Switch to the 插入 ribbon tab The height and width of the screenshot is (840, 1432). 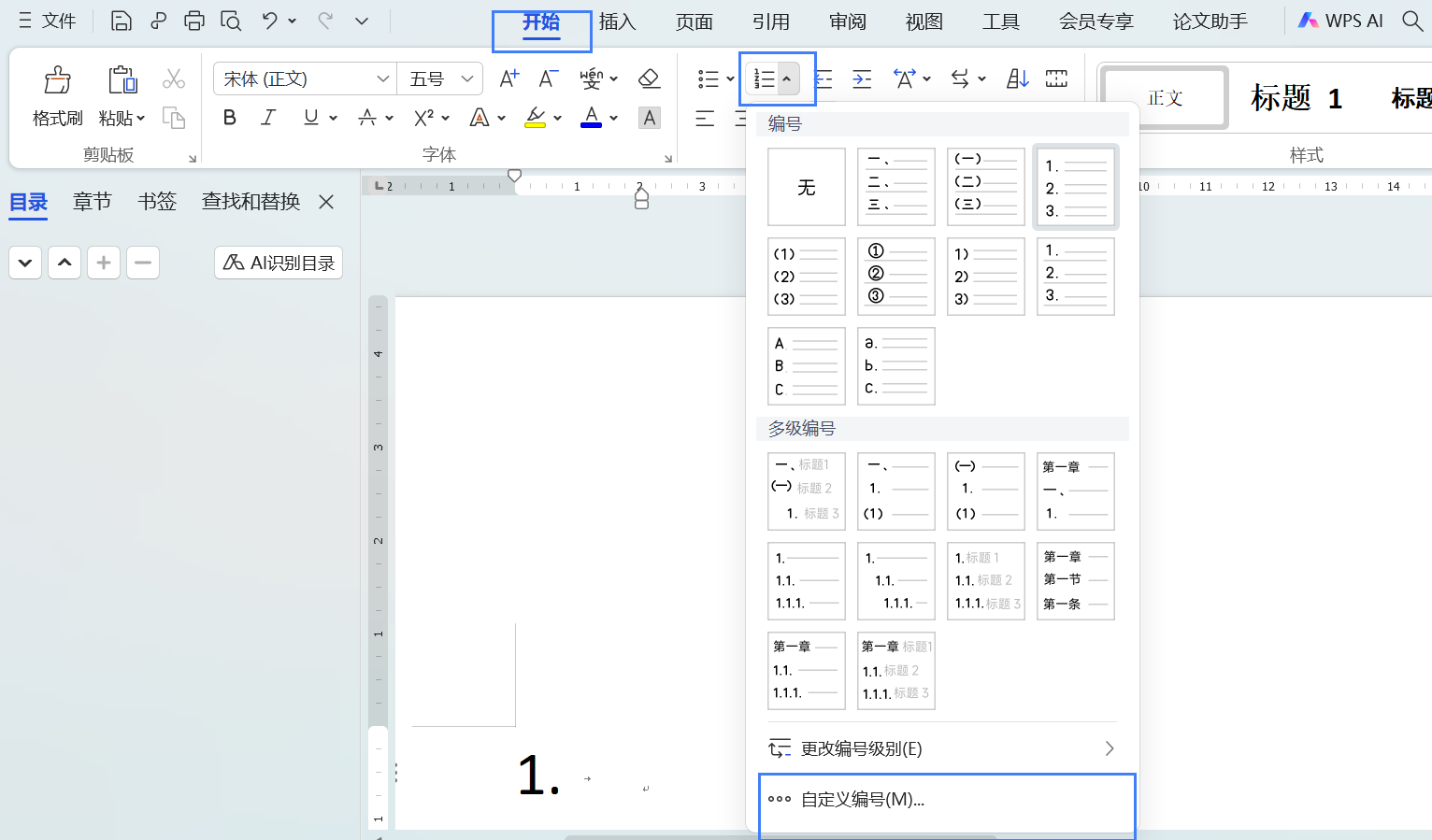[x=617, y=21]
